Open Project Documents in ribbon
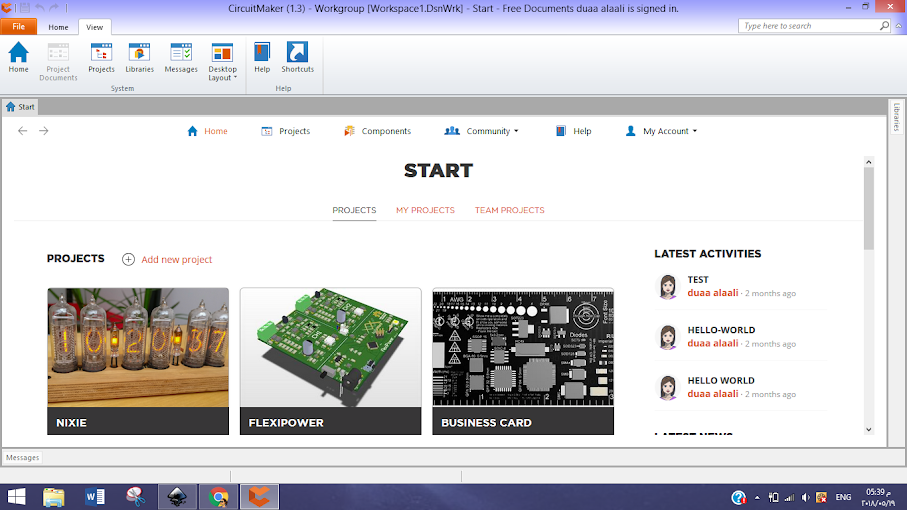Viewport: 907px width, 510px height. 58,61
